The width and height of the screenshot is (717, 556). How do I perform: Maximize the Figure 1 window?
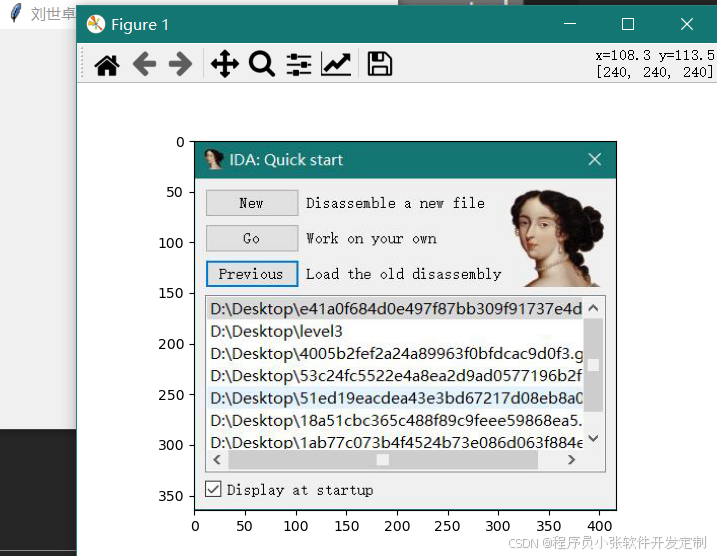[628, 24]
